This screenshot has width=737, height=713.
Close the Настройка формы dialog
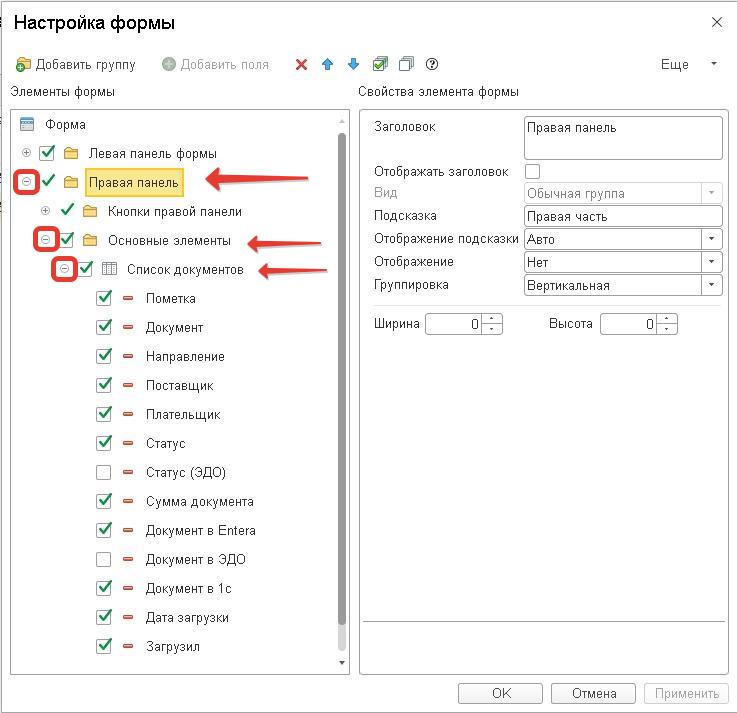click(x=716, y=22)
